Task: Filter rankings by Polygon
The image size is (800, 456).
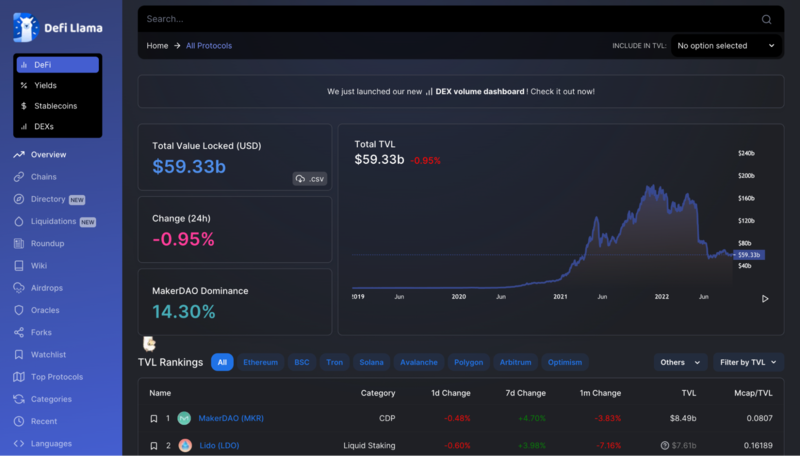Action: [x=468, y=362]
